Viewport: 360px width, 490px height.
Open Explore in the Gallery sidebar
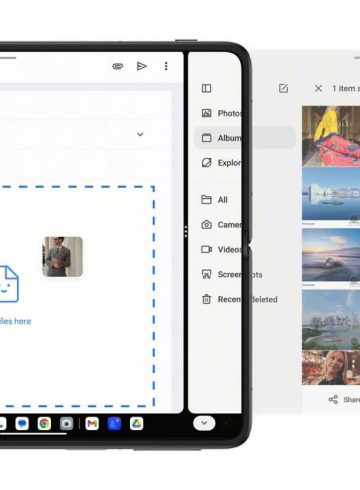[x=221, y=163]
